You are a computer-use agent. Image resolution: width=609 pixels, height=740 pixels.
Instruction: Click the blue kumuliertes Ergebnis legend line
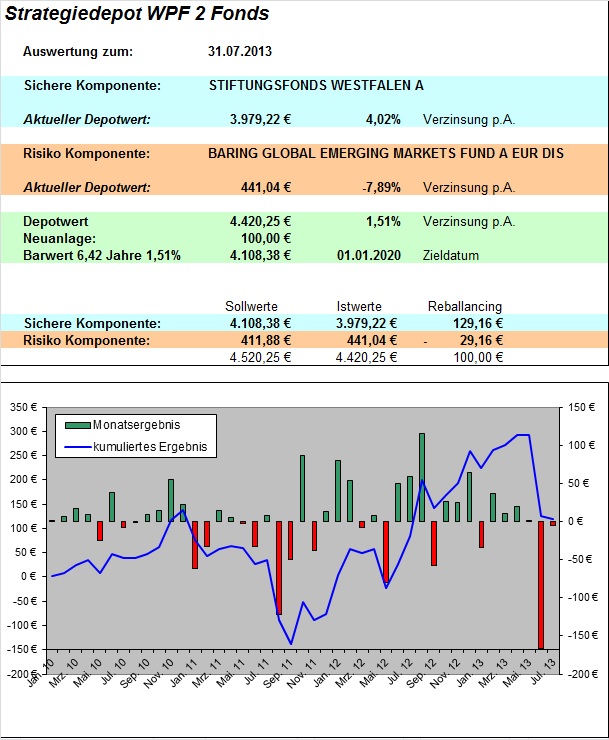(77, 446)
